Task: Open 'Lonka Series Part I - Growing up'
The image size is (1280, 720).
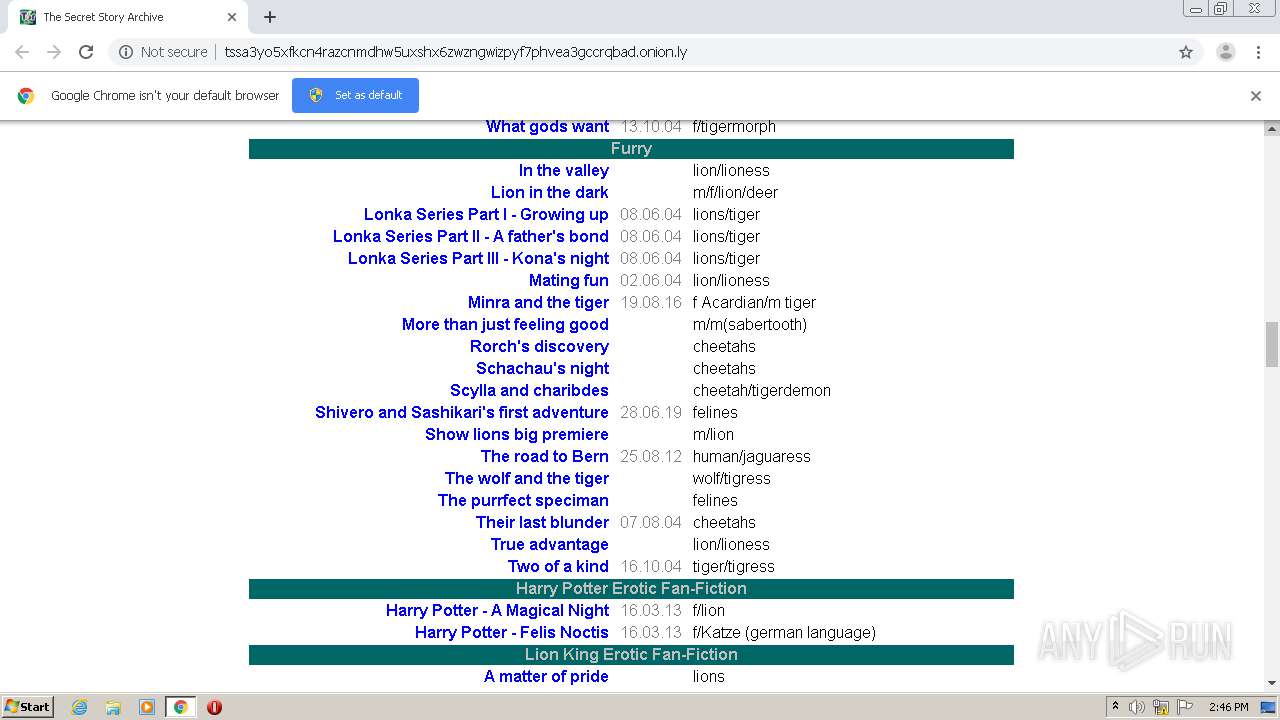Action: click(486, 214)
